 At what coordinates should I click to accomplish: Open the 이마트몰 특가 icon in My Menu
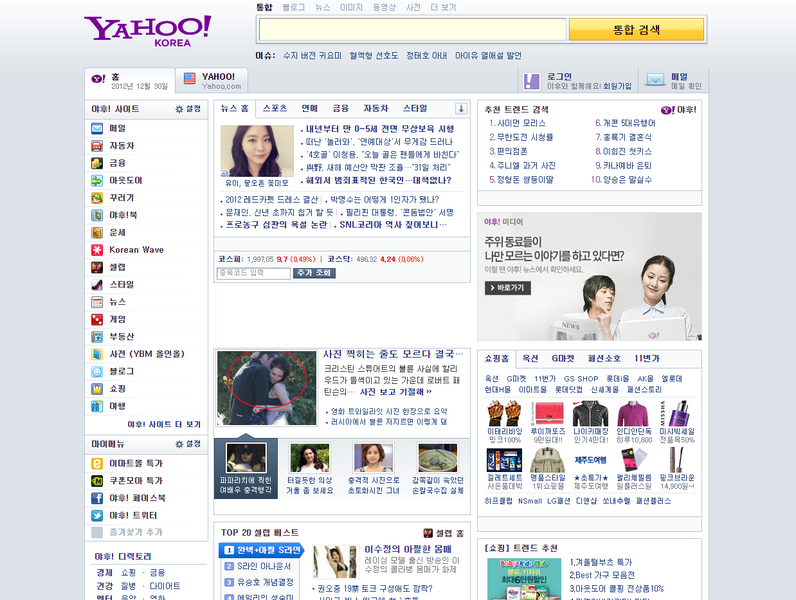96,463
